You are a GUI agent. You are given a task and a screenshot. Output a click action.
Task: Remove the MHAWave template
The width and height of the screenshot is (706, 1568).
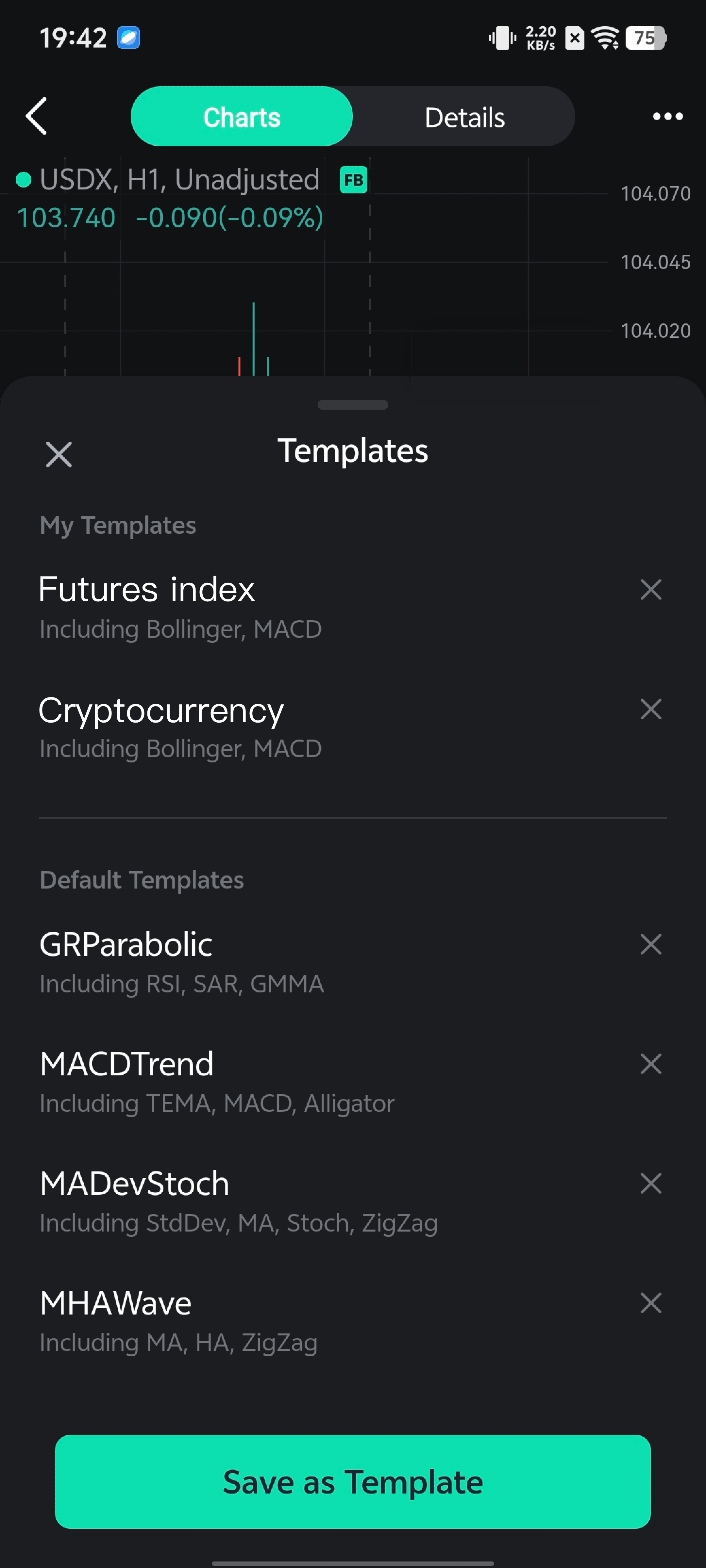(650, 1303)
